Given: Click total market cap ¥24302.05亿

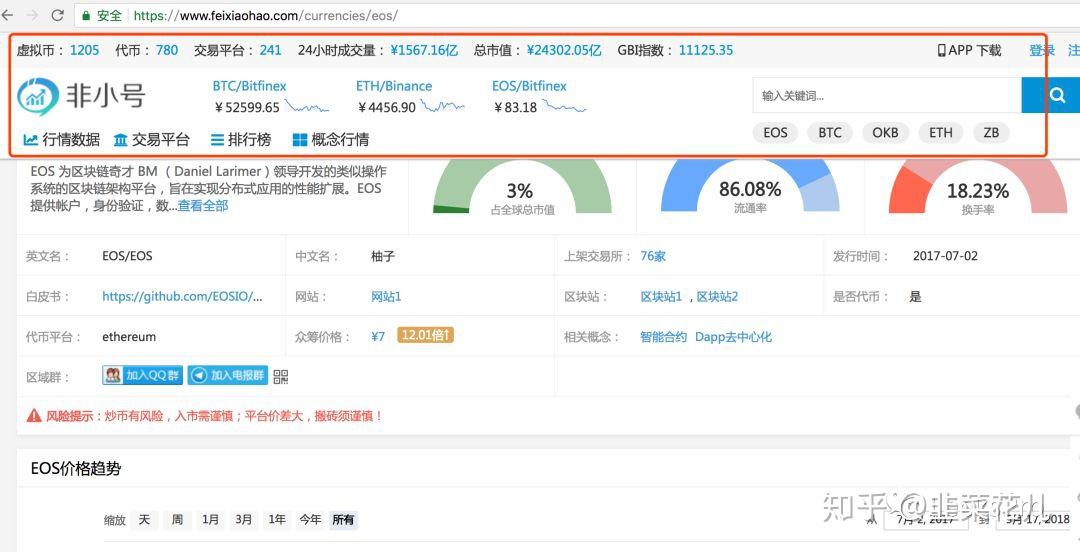Looking at the screenshot, I should point(564,50).
